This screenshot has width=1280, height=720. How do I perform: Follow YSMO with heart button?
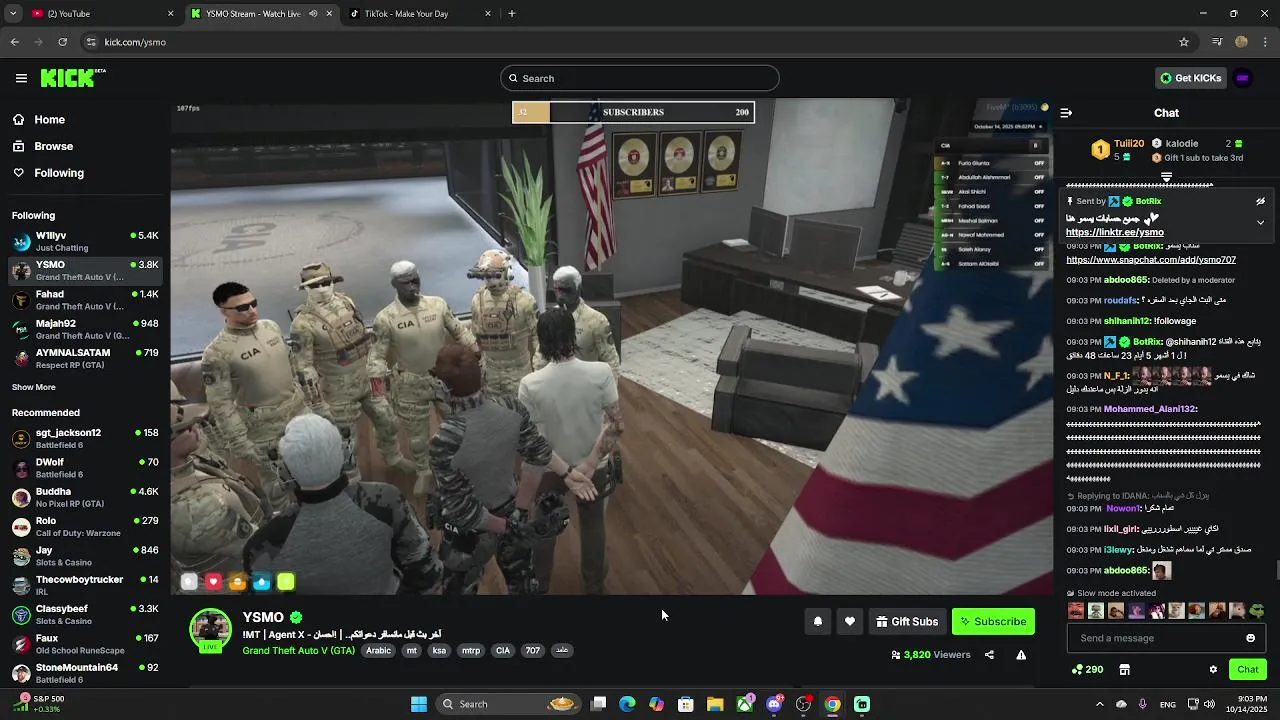click(x=849, y=621)
